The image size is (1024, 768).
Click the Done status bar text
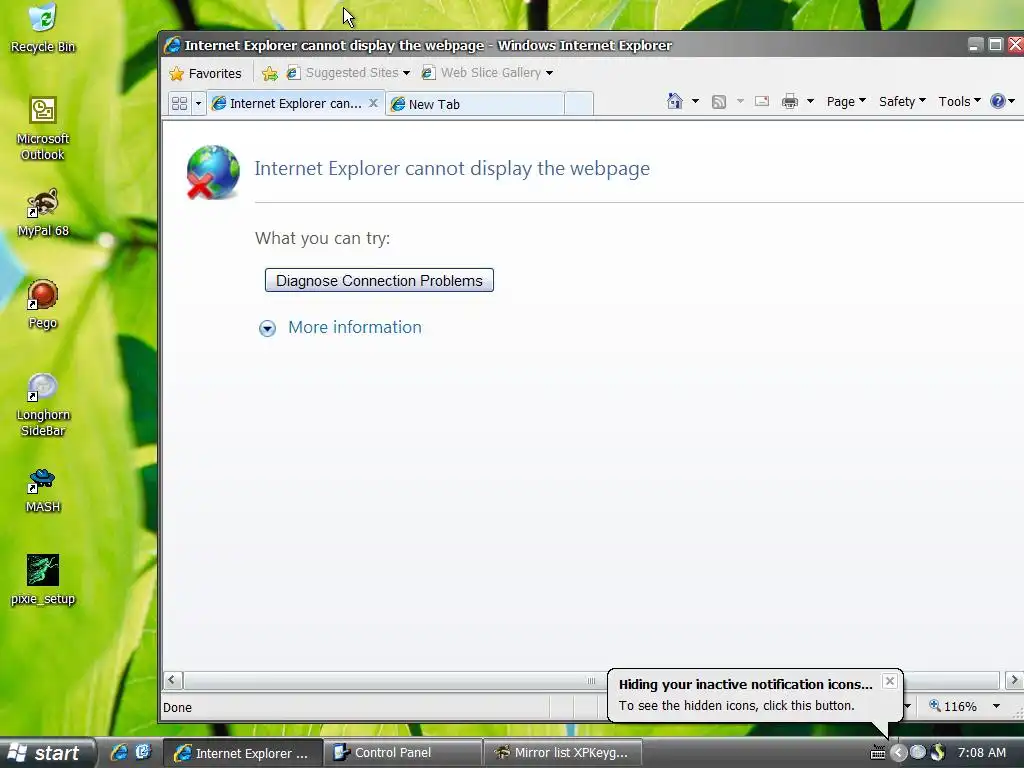click(178, 707)
